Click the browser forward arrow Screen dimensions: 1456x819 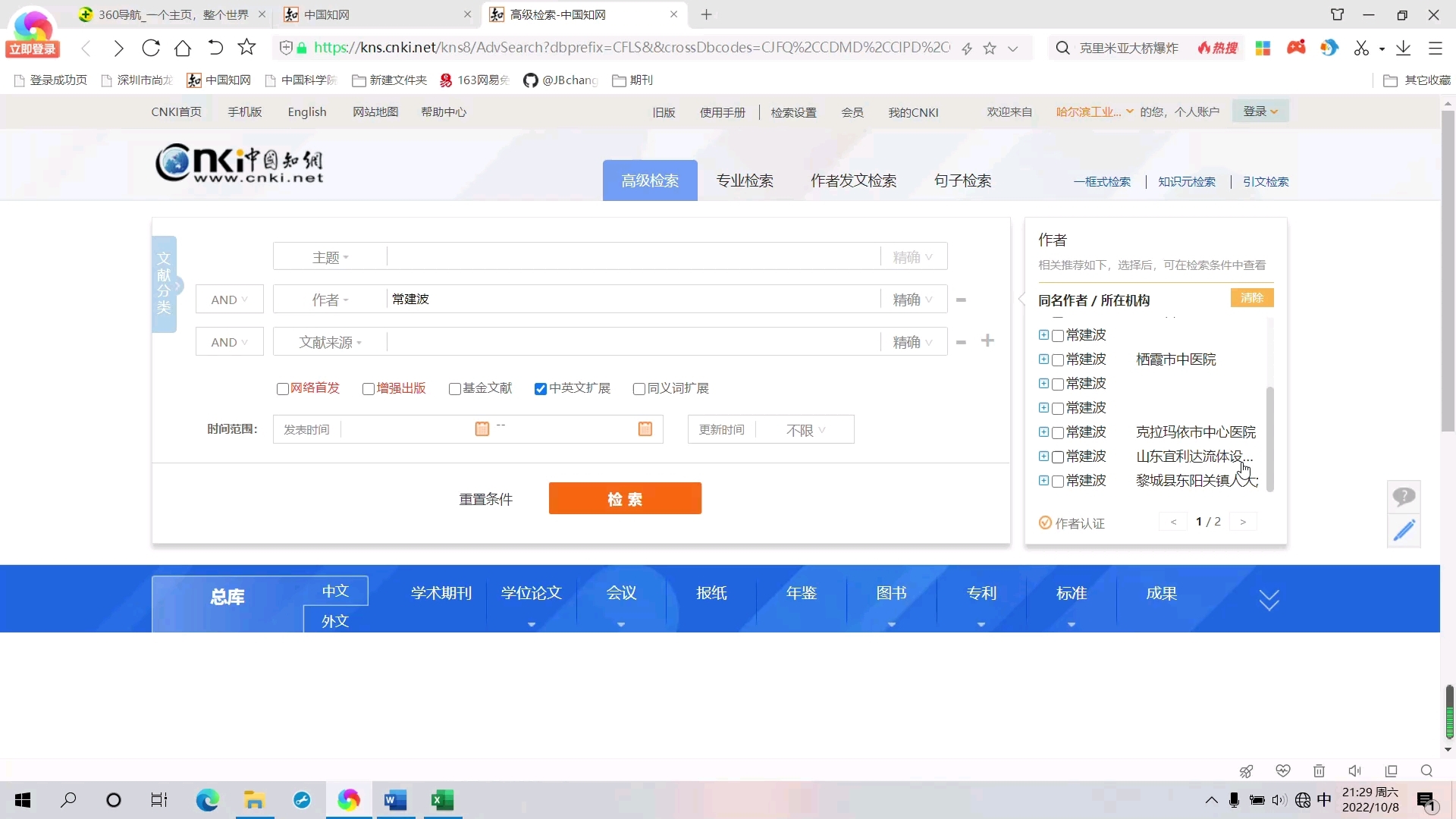pos(118,48)
